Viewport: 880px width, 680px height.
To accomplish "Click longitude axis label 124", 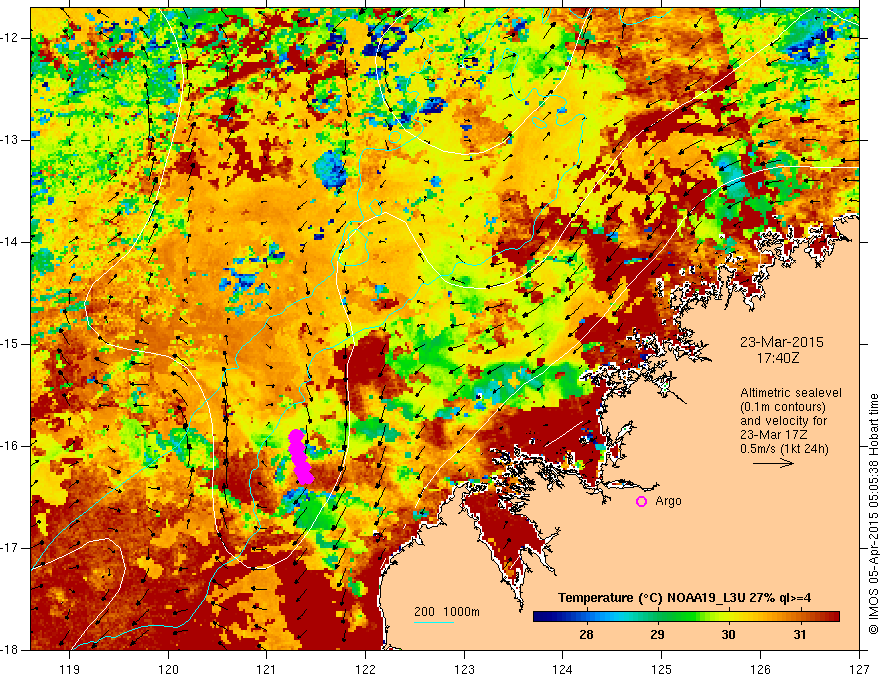I will coord(563,669).
